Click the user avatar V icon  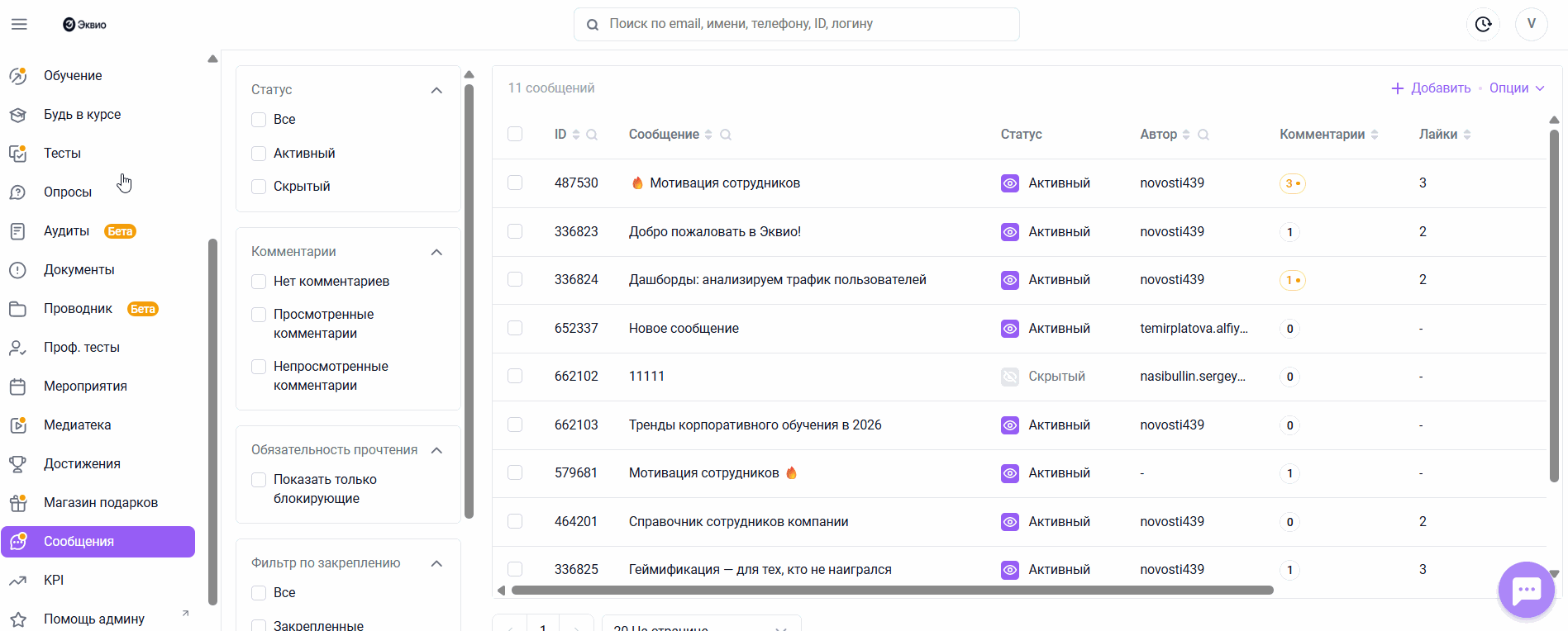(x=1531, y=25)
